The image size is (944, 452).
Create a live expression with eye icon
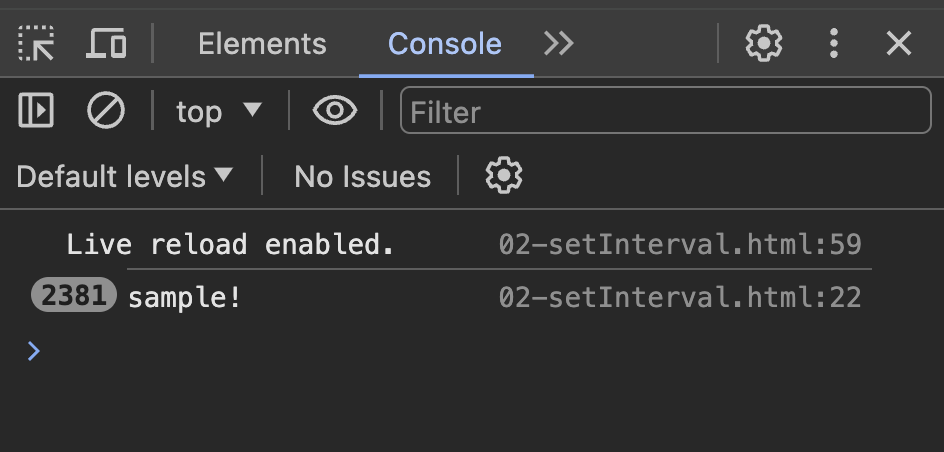[335, 111]
